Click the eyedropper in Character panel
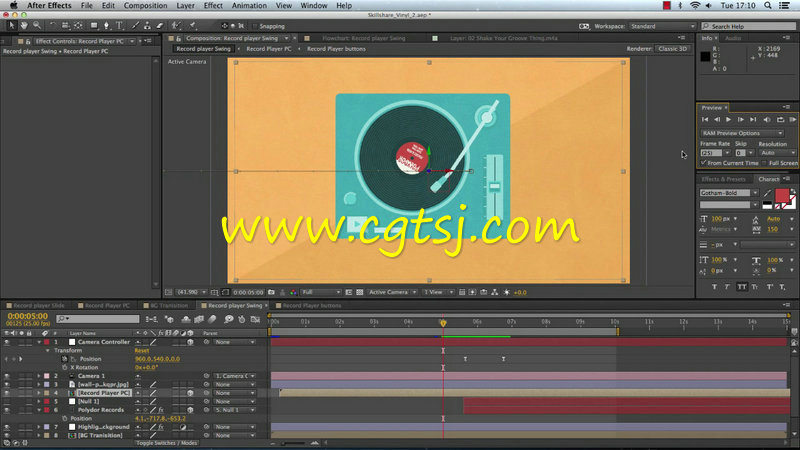Image resolution: width=800 pixels, height=450 pixels. (x=768, y=193)
